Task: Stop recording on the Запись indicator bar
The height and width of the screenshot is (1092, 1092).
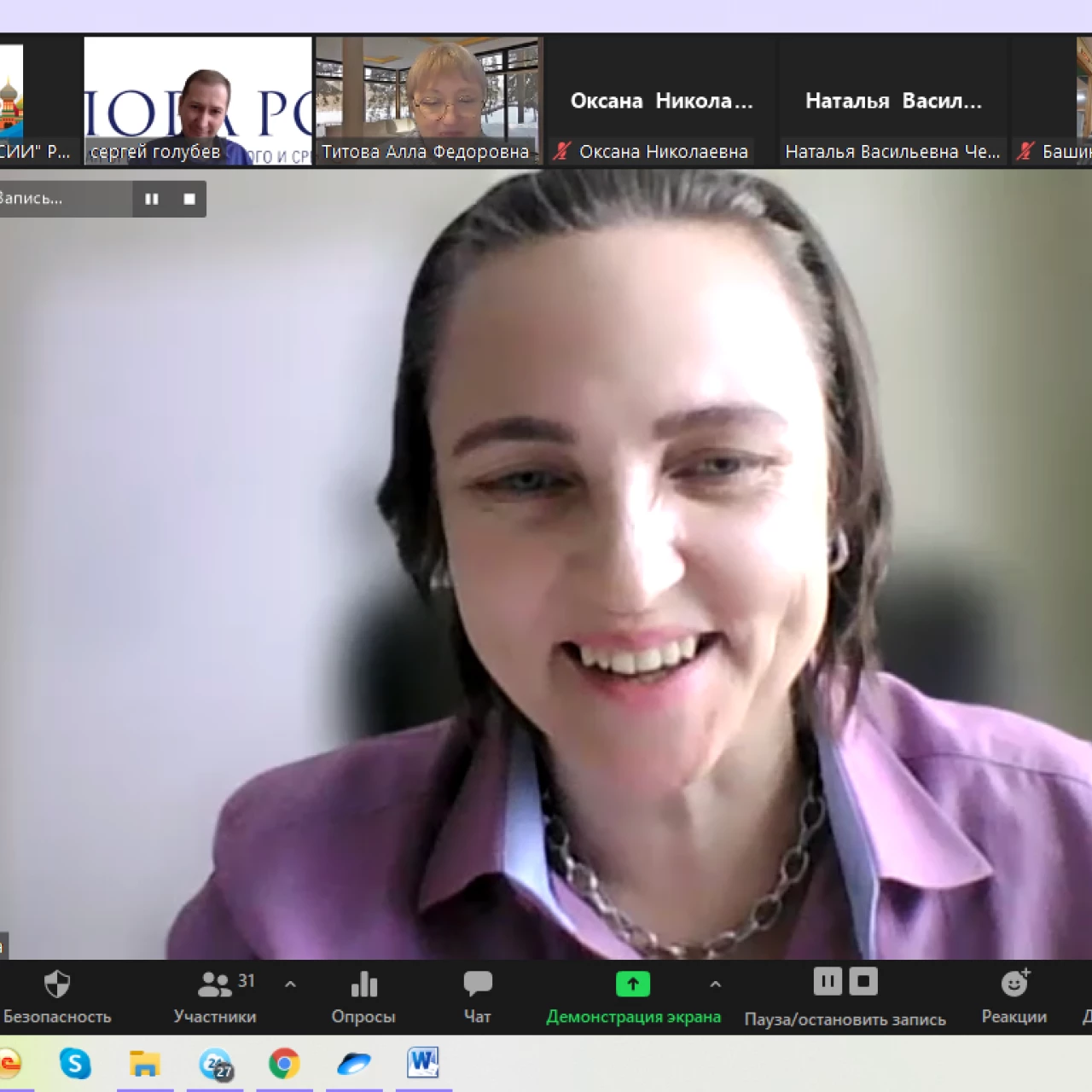Action: [189, 199]
